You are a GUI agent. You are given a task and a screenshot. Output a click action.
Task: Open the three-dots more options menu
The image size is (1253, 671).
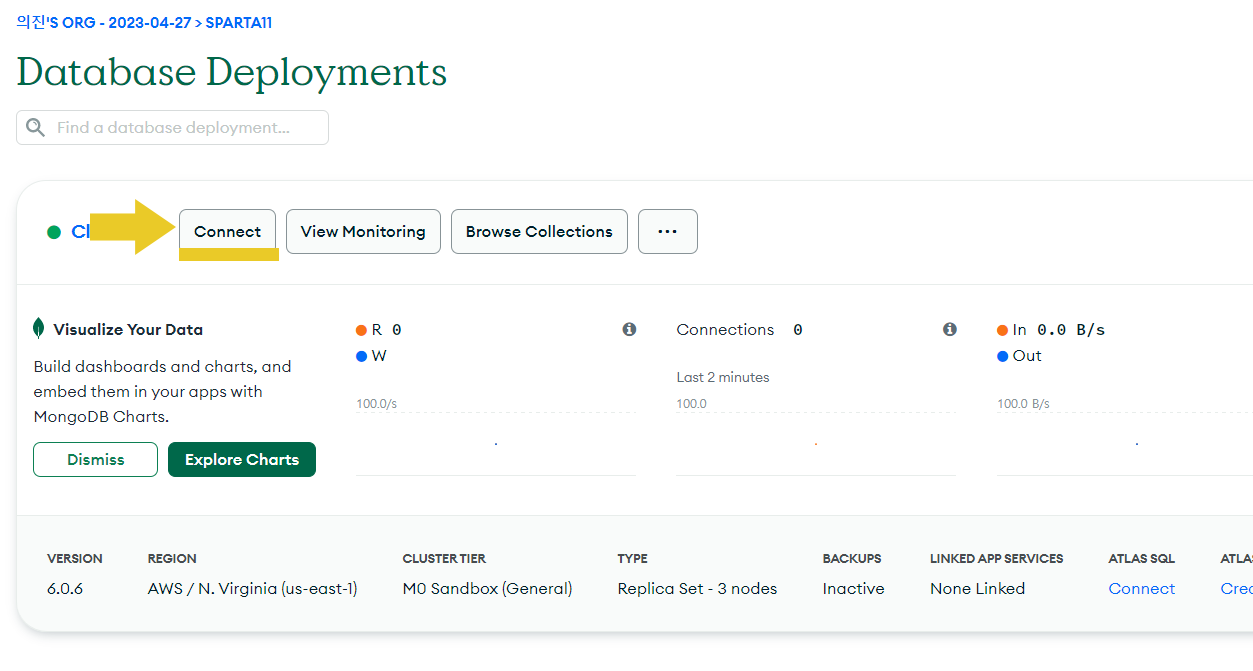coord(668,231)
